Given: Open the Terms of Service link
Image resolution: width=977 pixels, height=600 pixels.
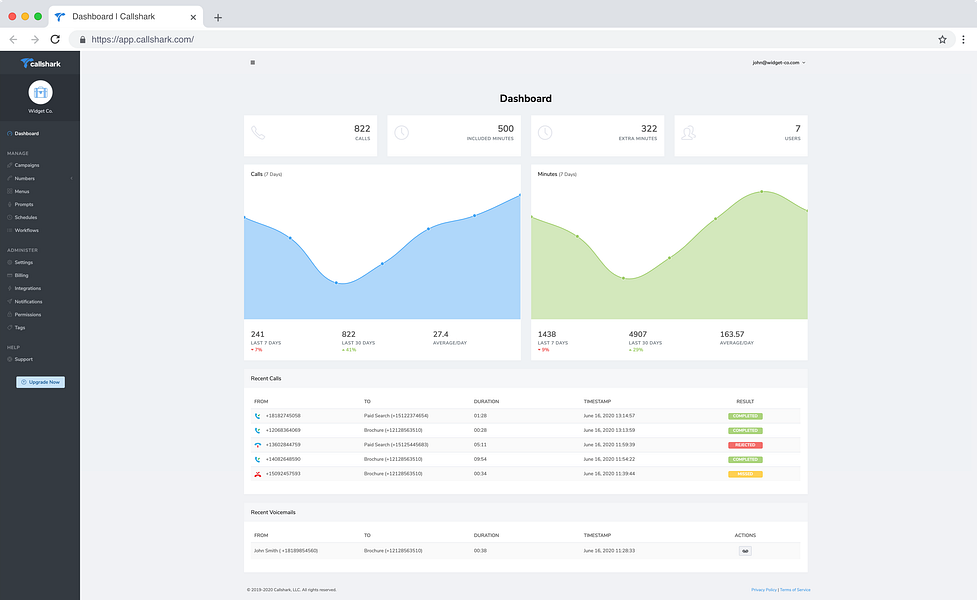Looking at the screenshot, I should (x=795, y=589).
